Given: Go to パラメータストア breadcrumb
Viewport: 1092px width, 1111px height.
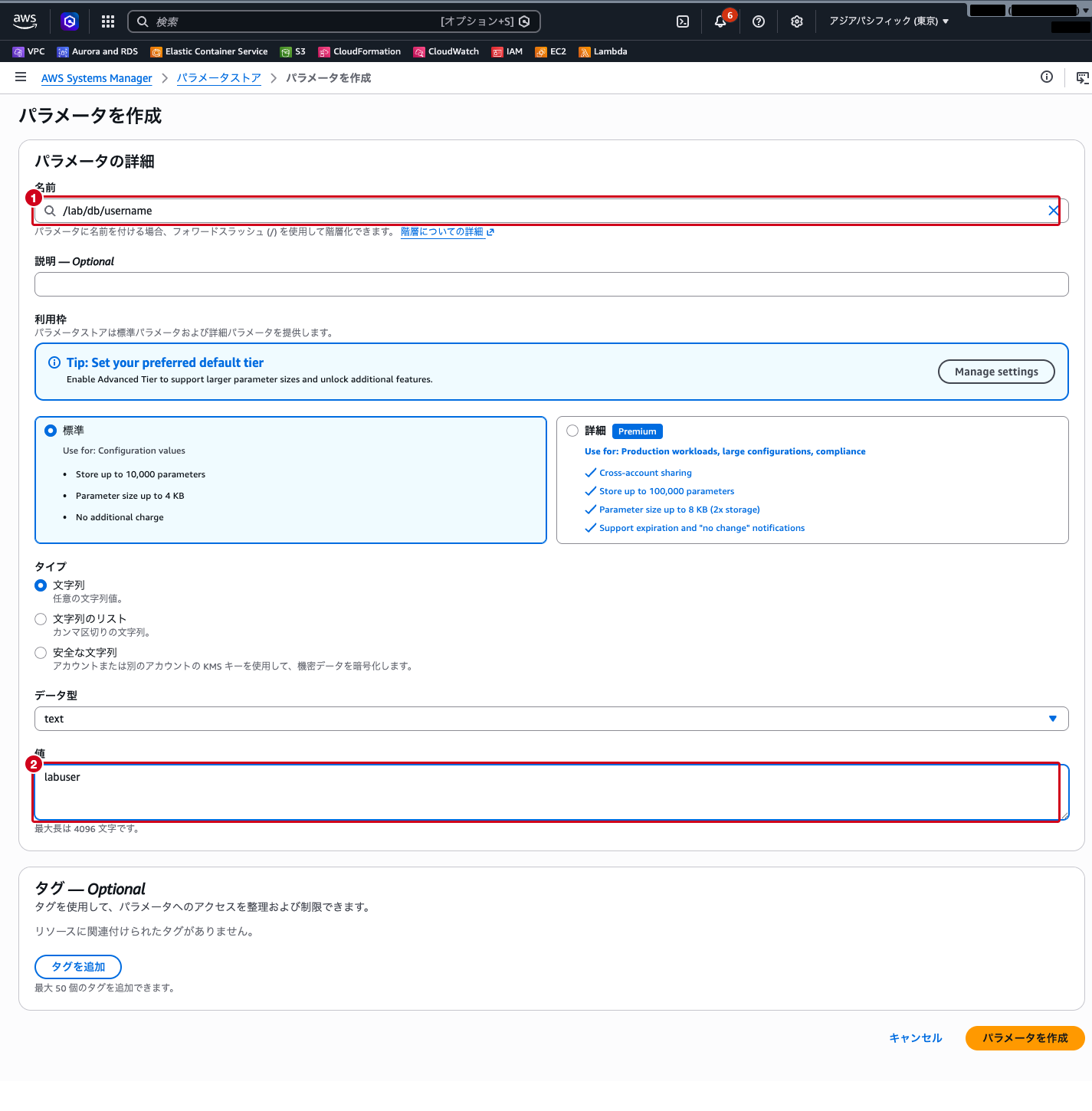Looking at the screenshot, I should click(219, 78).
